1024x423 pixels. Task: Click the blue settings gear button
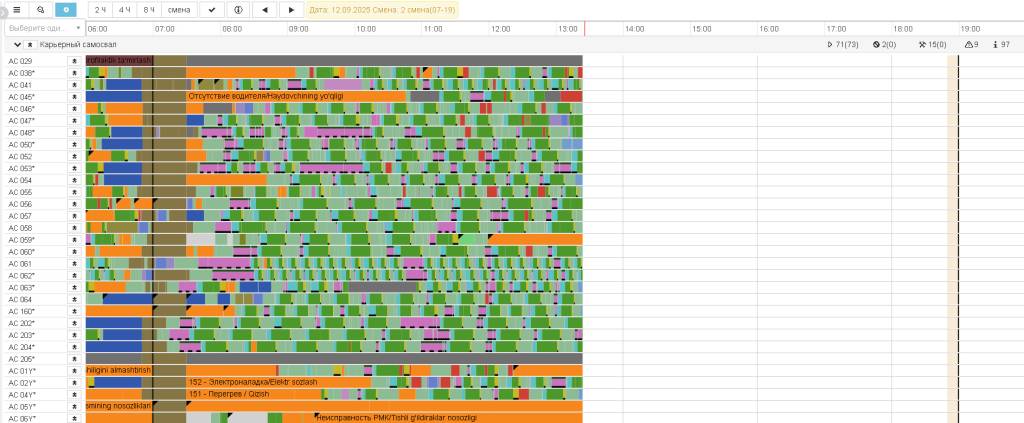pyautogui.click(x=65, y=9)
